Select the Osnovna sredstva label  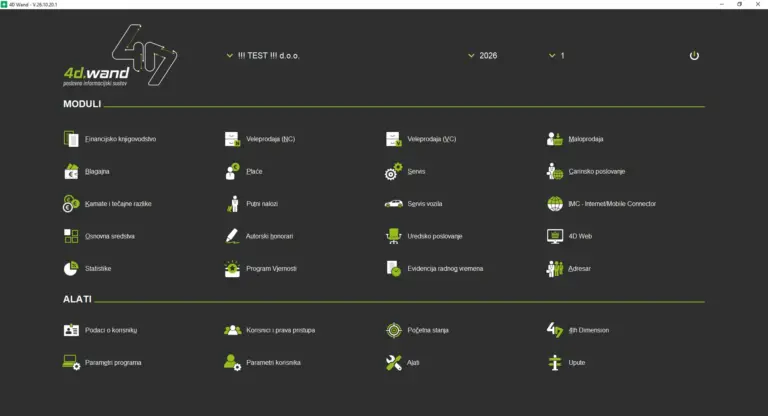110,236
